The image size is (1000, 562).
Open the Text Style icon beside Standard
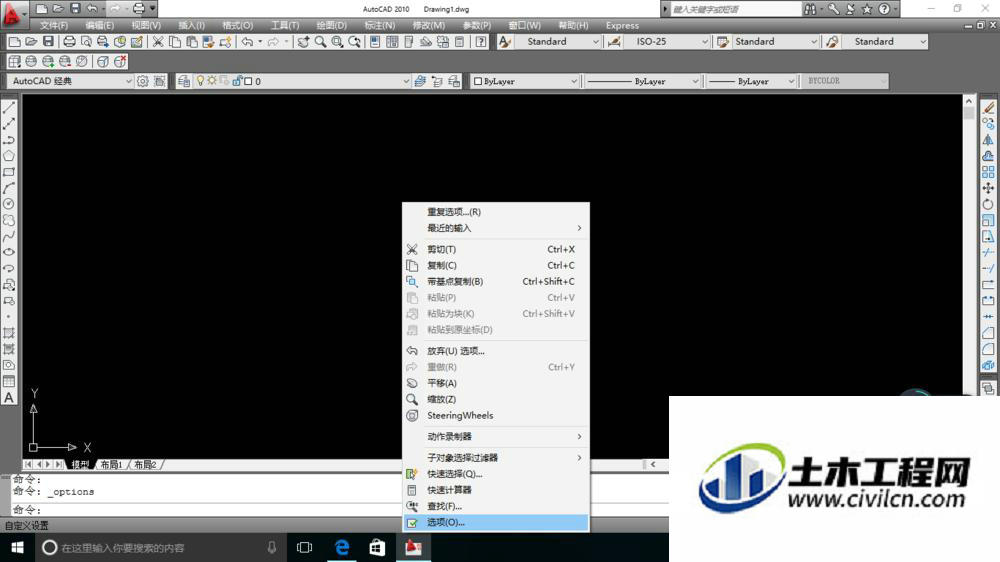(x=504, y=42)
